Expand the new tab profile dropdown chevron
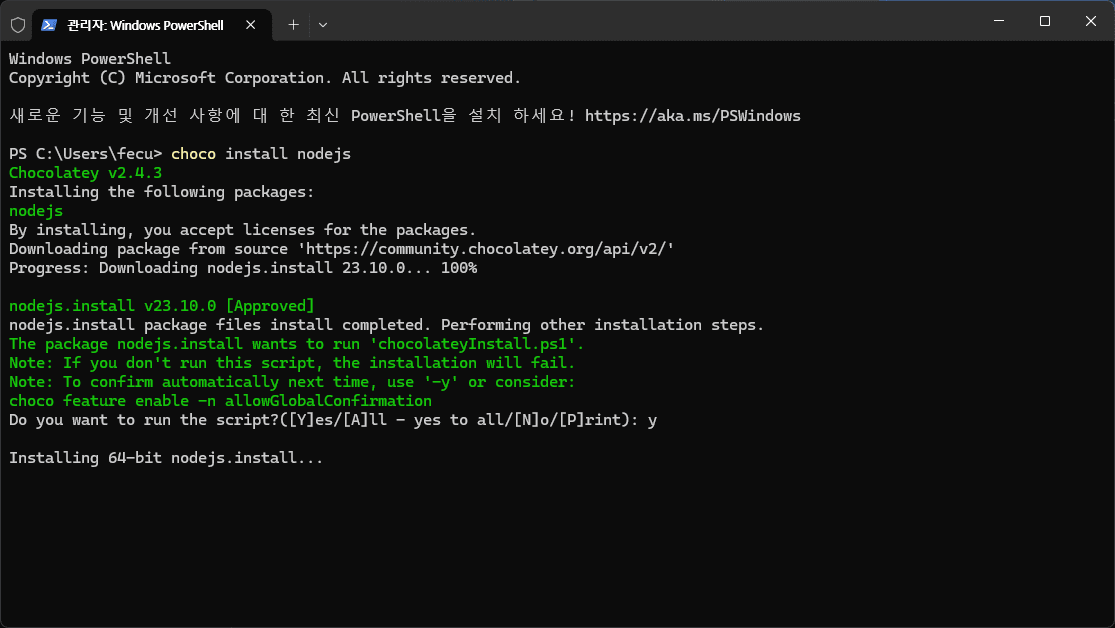Image resolution: width=1115 pixels, height=628 pixels. pyautogui.click(x=323, y=25)
